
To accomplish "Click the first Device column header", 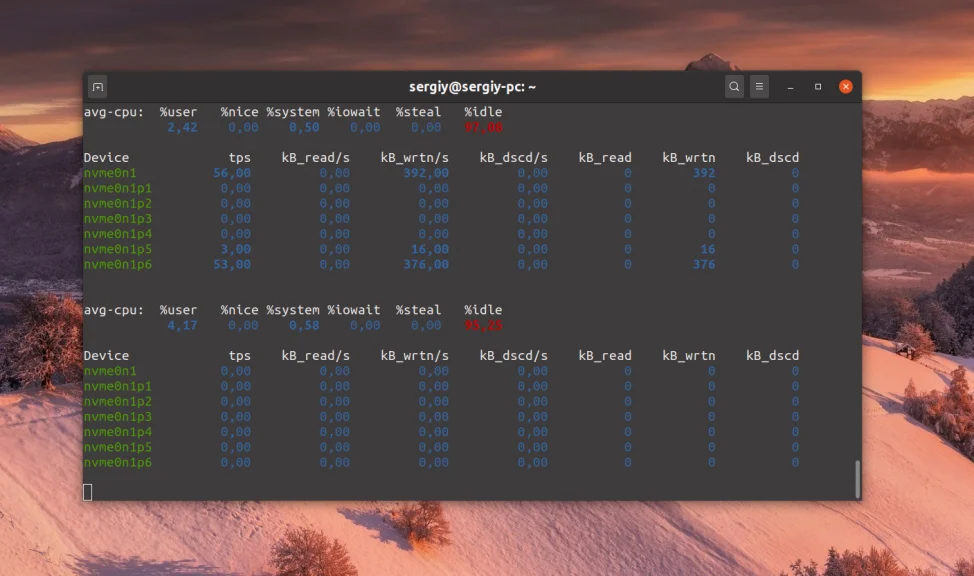I will 106,158.
